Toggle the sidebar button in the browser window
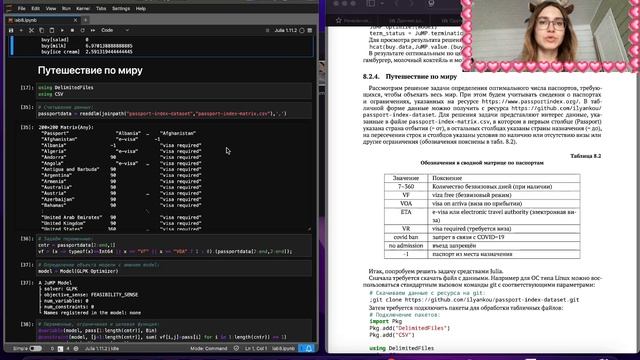Viewport: 640px width, 360px height. click(x=371, y=3)
